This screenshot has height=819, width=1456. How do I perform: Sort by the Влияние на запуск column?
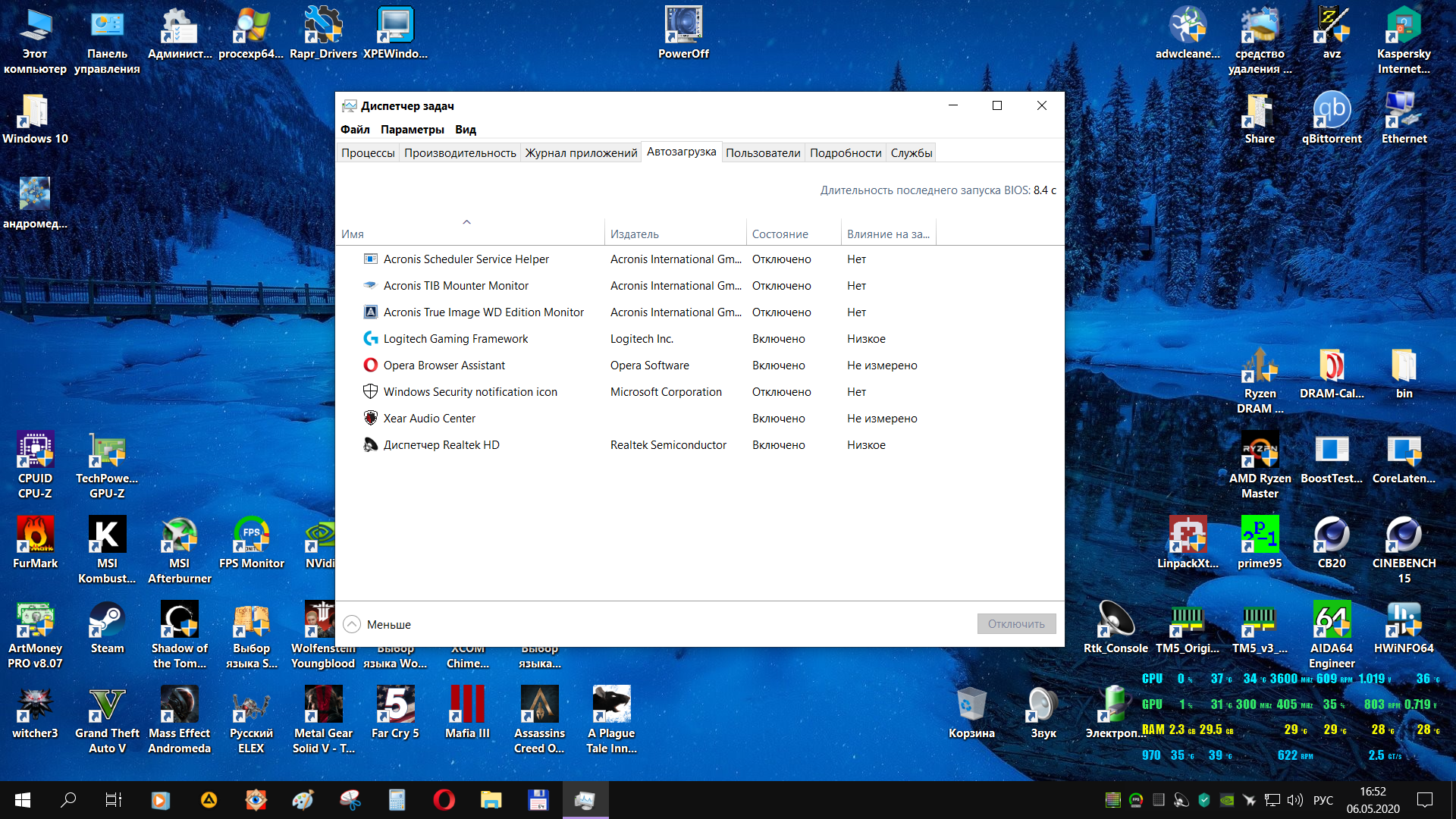887,234
